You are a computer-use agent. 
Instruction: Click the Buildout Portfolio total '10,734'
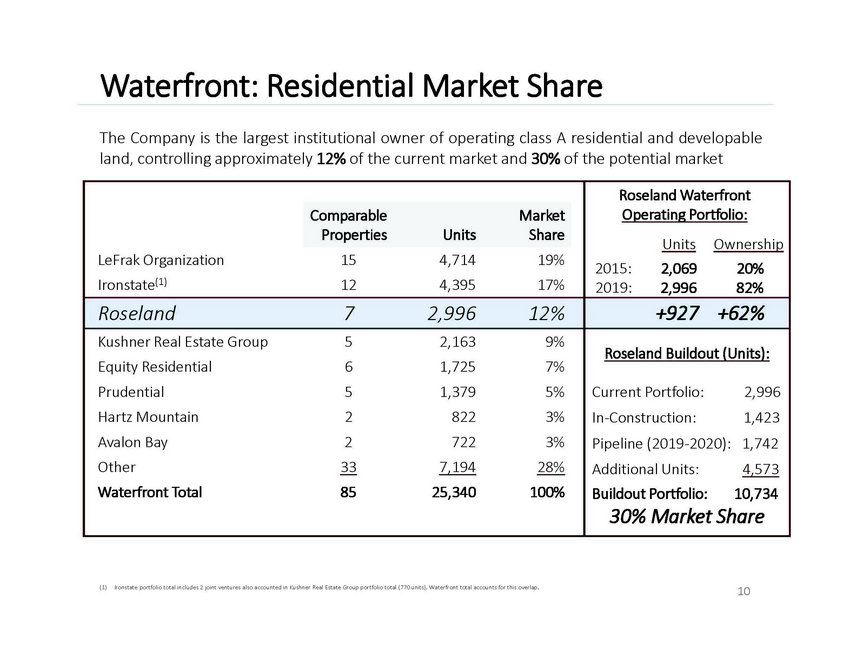[x=756, y=494]
